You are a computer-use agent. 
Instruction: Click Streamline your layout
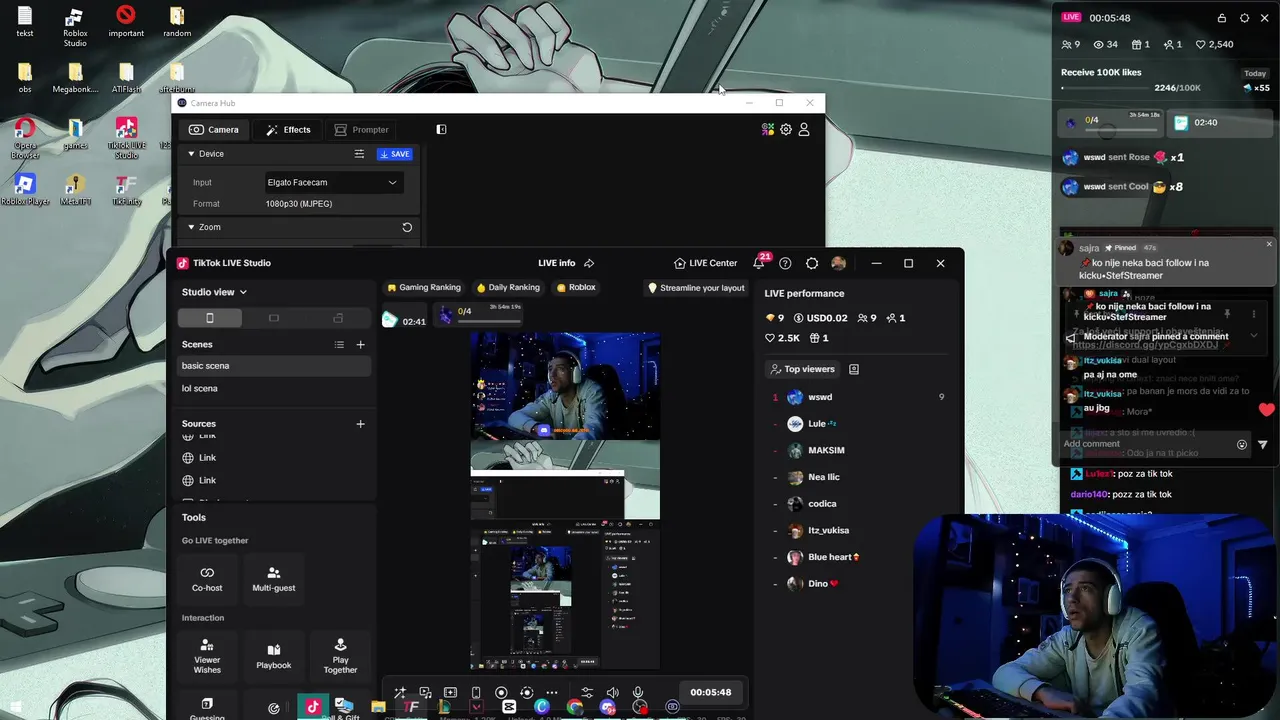[x=696, y=287]
